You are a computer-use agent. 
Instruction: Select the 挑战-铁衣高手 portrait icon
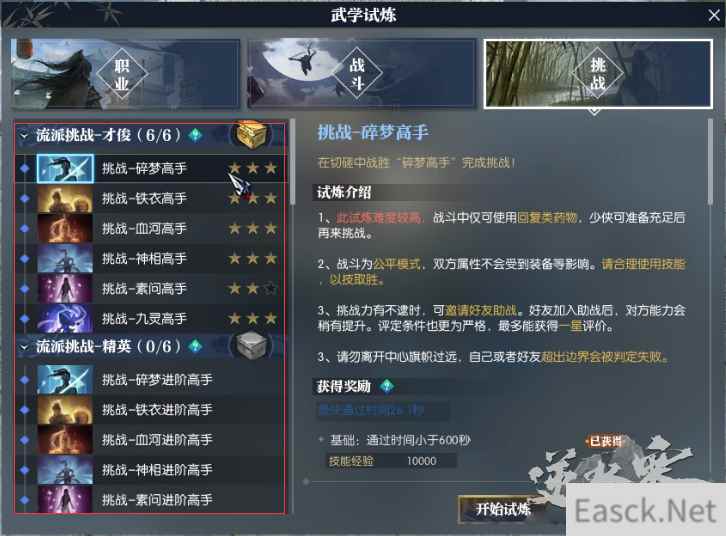coord(65,199)
